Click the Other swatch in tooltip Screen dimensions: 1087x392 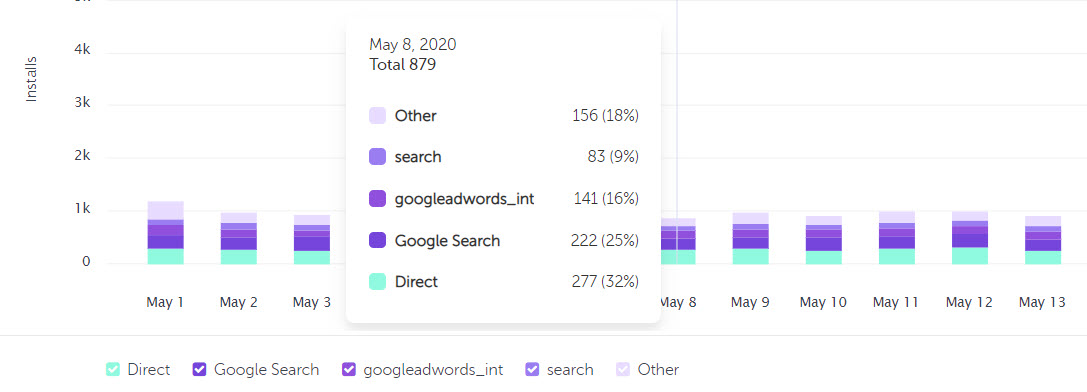tap(378, 116)
